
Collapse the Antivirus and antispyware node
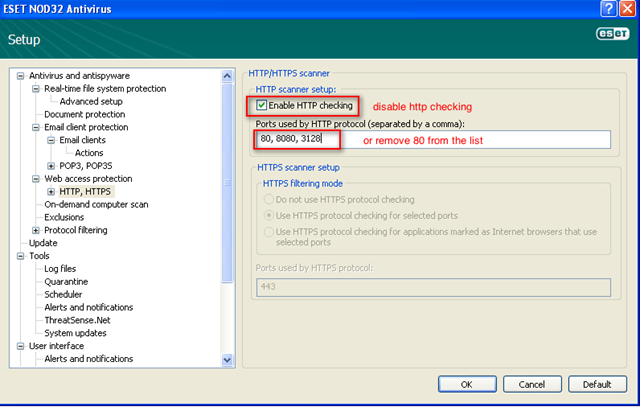click(20, 76)
